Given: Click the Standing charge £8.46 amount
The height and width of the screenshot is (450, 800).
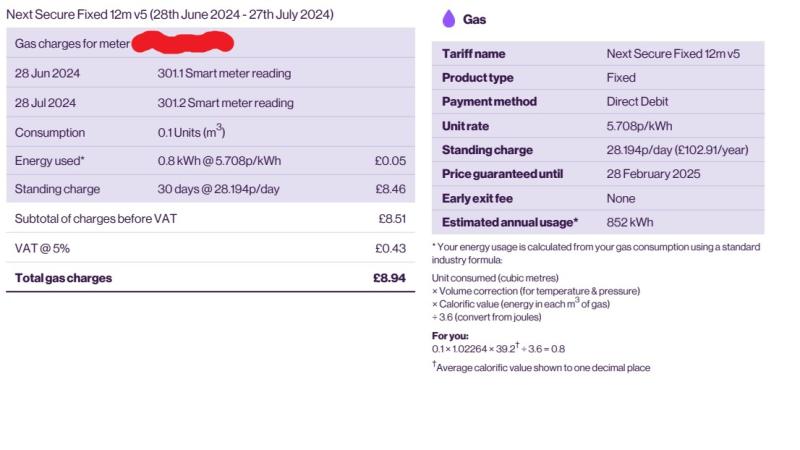Looking at the screenshot, I should (x=390, y=189).
